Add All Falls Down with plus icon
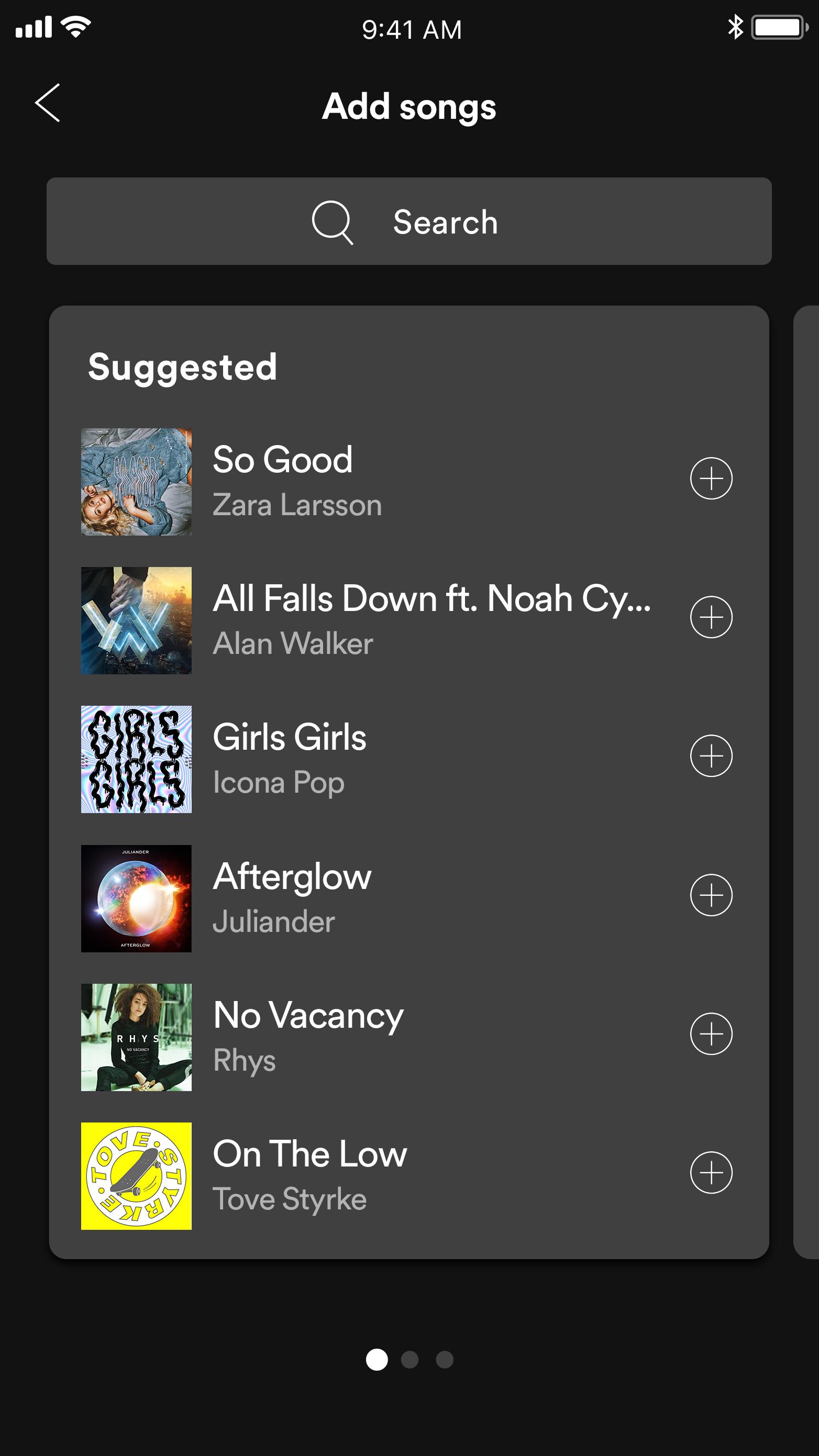Viewport: 819px width, 1456px height. tap(711, 617)
